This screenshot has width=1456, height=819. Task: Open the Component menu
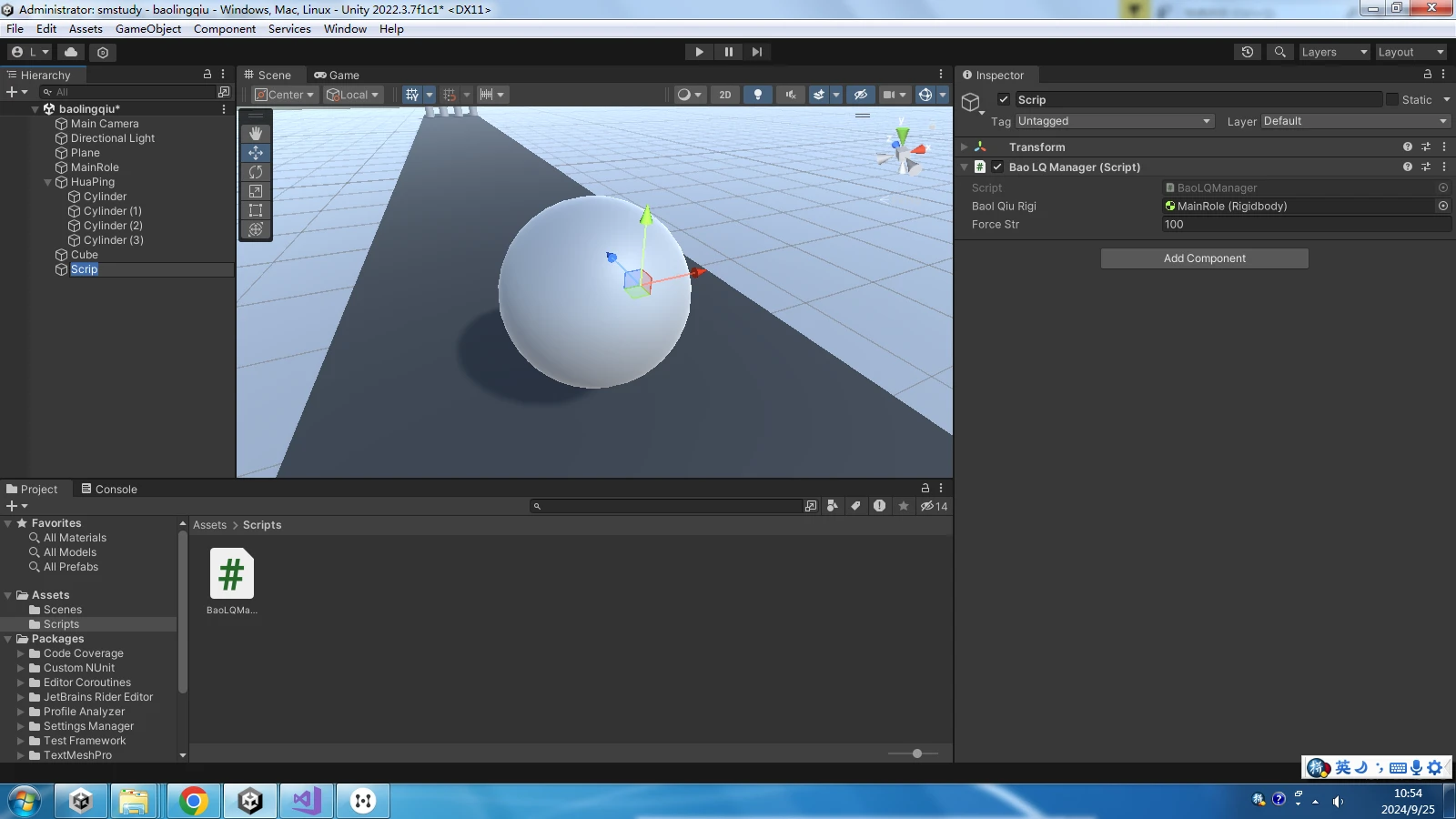pyautogui.click(x=225, y=28)
